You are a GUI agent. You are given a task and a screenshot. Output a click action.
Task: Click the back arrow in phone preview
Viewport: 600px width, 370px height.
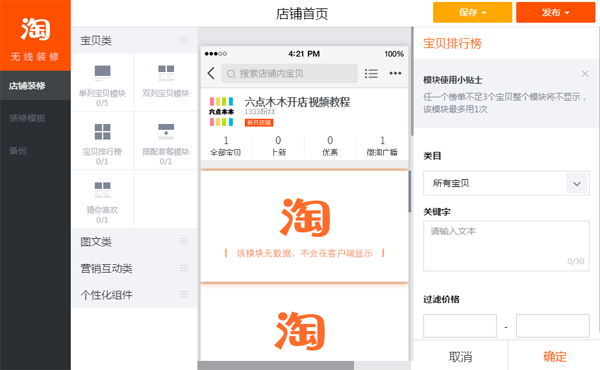211,73
